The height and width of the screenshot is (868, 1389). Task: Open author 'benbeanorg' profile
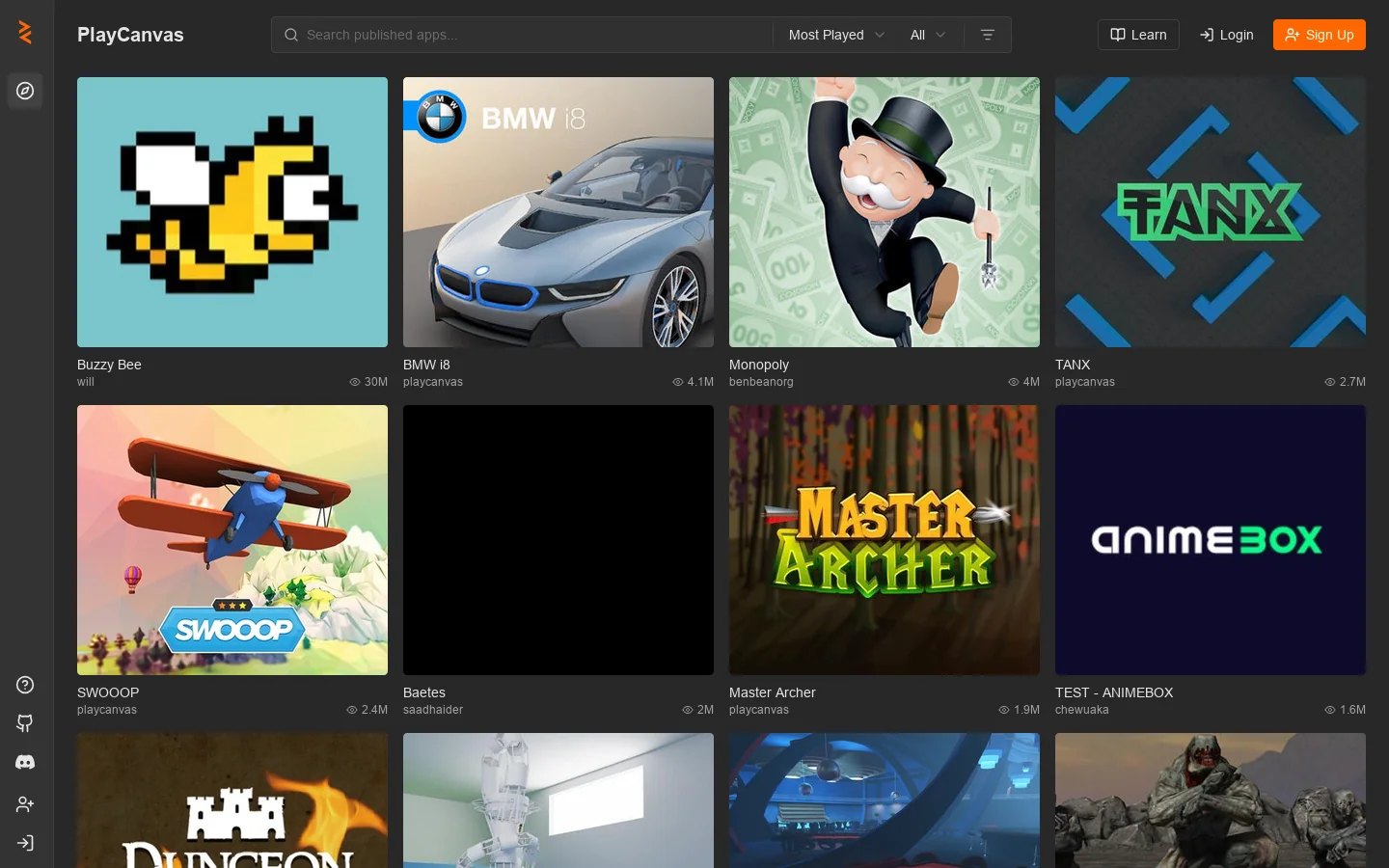[x=761, y=382]
